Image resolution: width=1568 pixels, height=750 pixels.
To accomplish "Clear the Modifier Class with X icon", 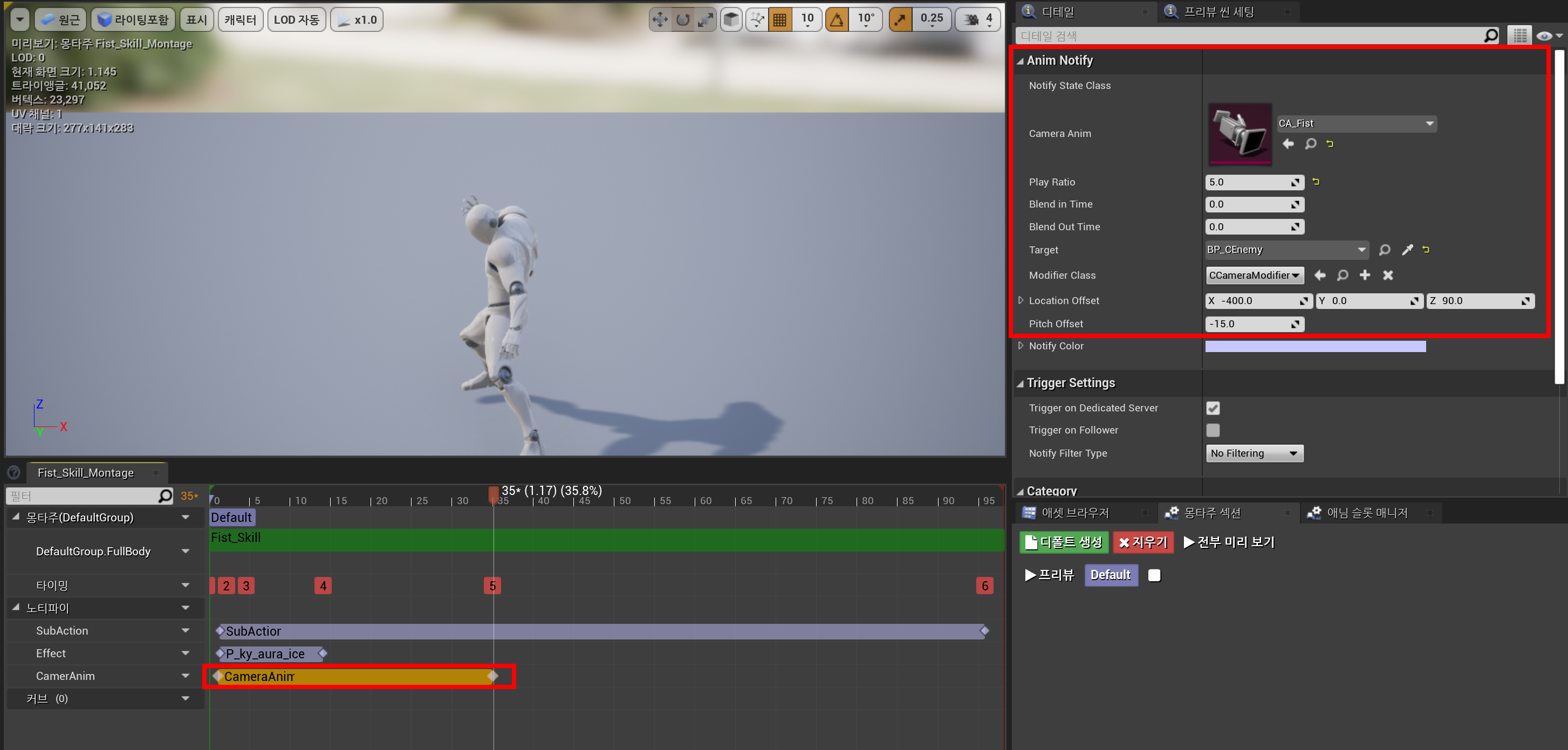I will 1388,276.
